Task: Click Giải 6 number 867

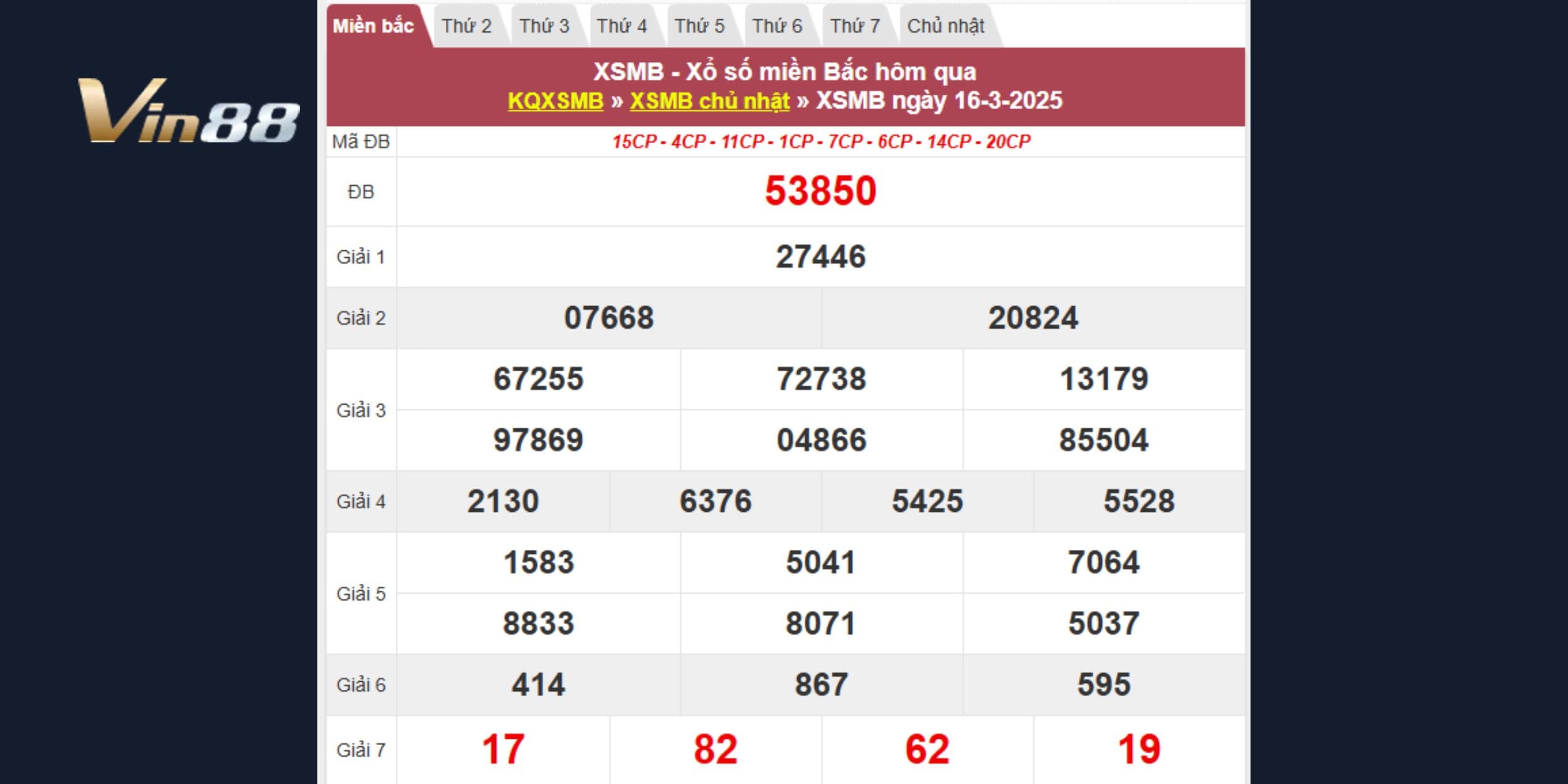Action: click(822, 684)
